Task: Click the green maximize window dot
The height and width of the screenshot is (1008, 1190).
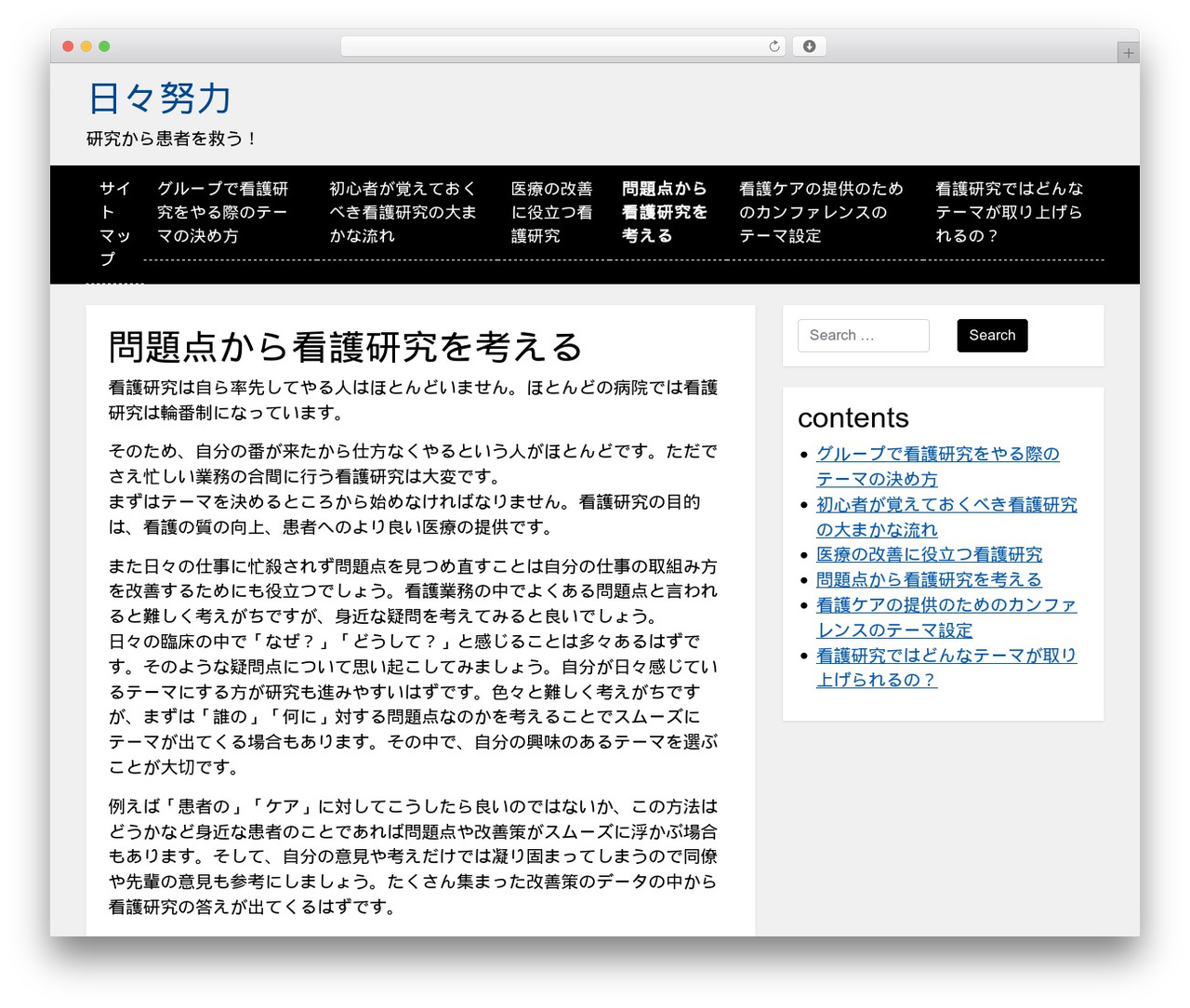Action: coord(104,46)
